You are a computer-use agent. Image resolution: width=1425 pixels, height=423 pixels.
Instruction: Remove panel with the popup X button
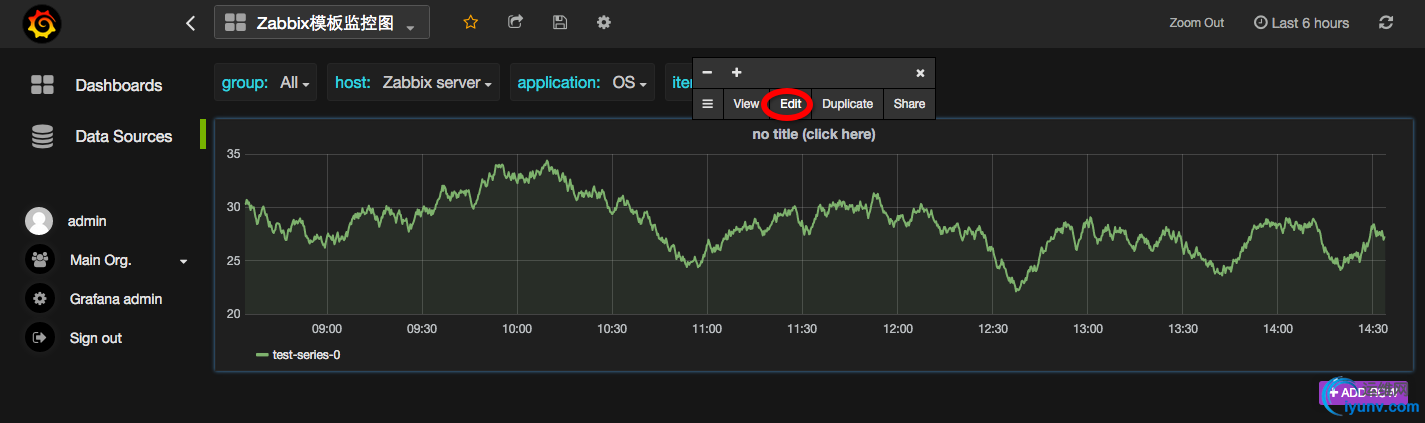pos(920,73)
